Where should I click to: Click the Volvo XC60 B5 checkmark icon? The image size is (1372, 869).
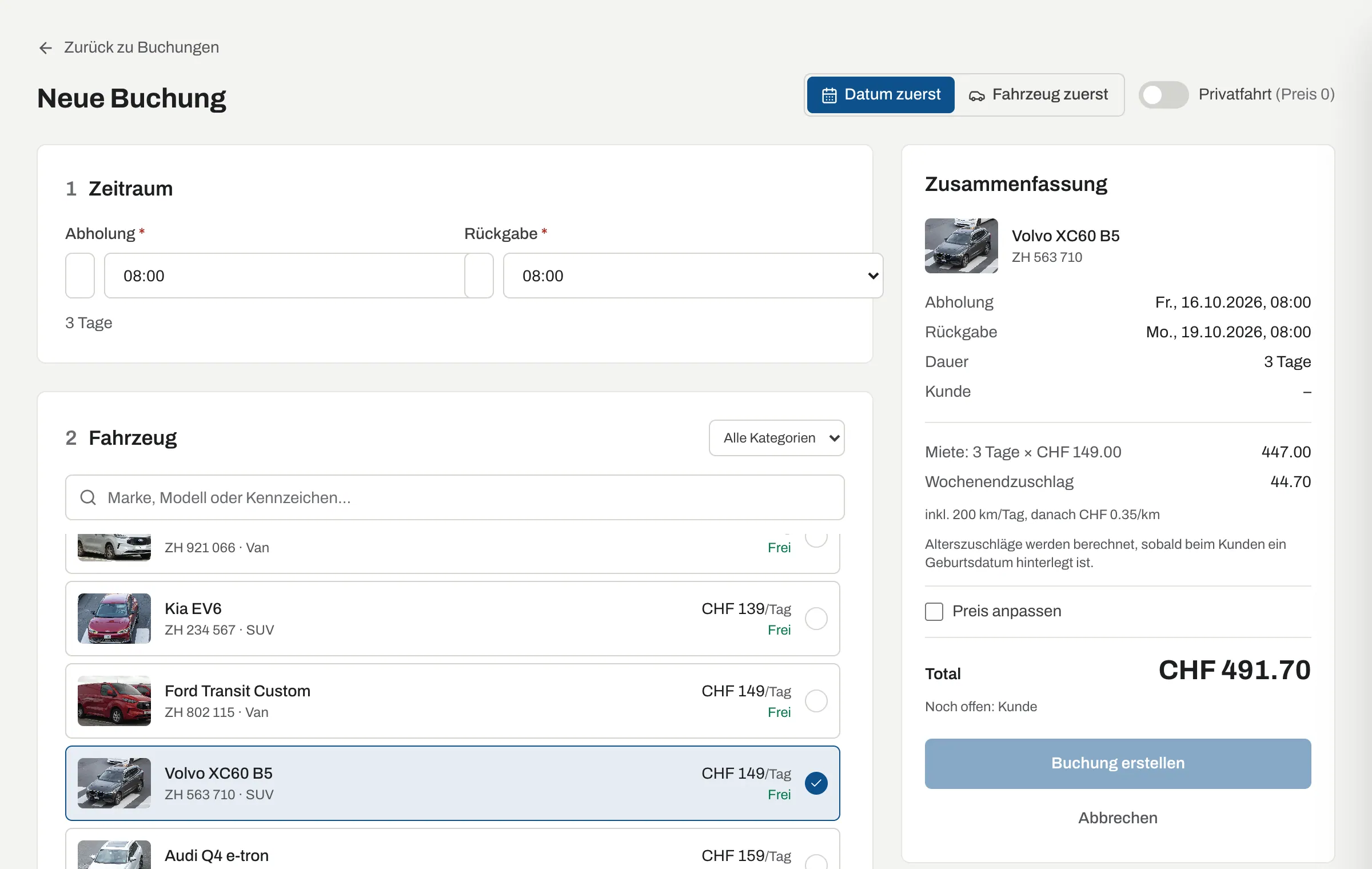(816, 783)
